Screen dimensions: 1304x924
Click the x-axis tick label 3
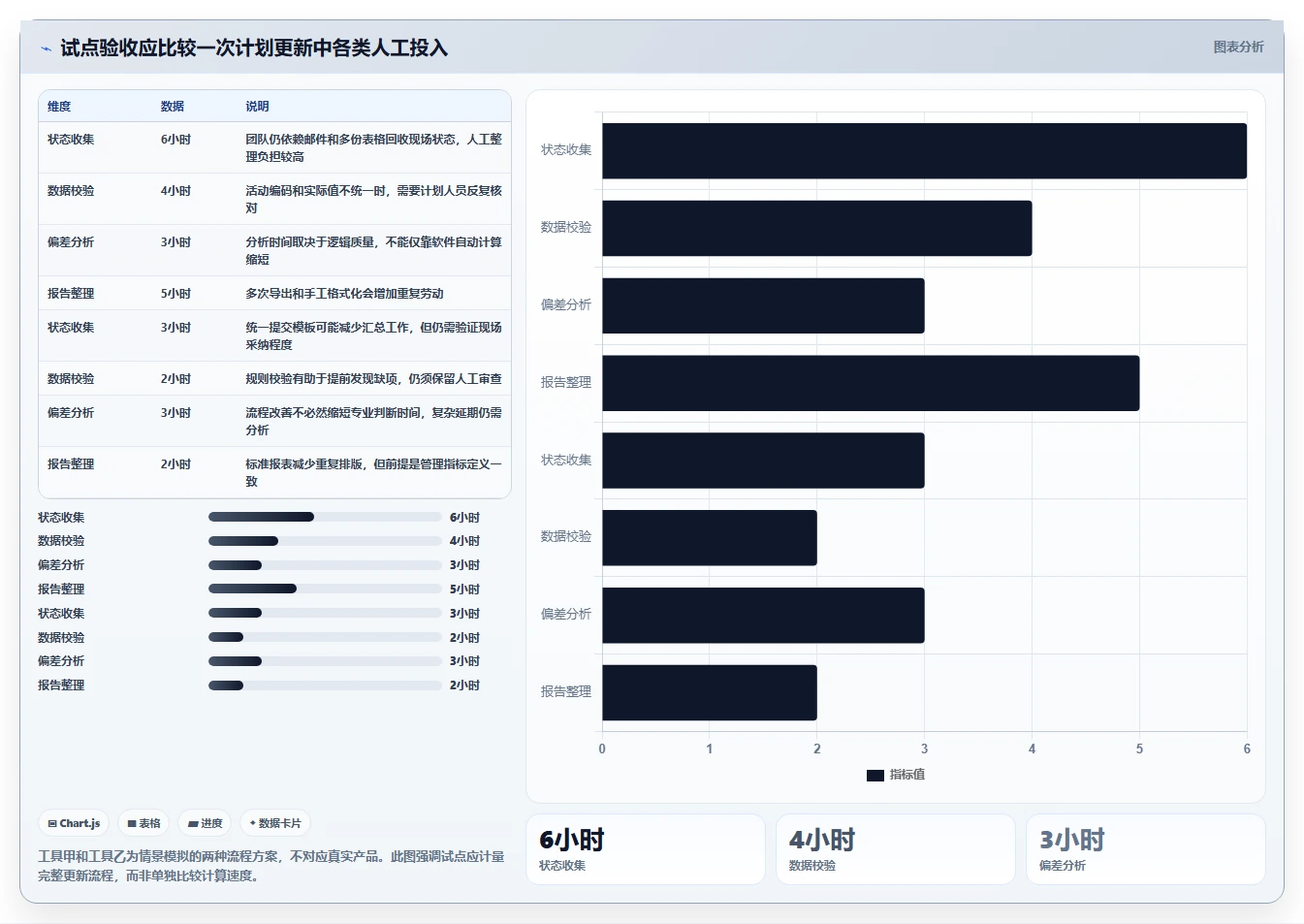pos(924,749)
